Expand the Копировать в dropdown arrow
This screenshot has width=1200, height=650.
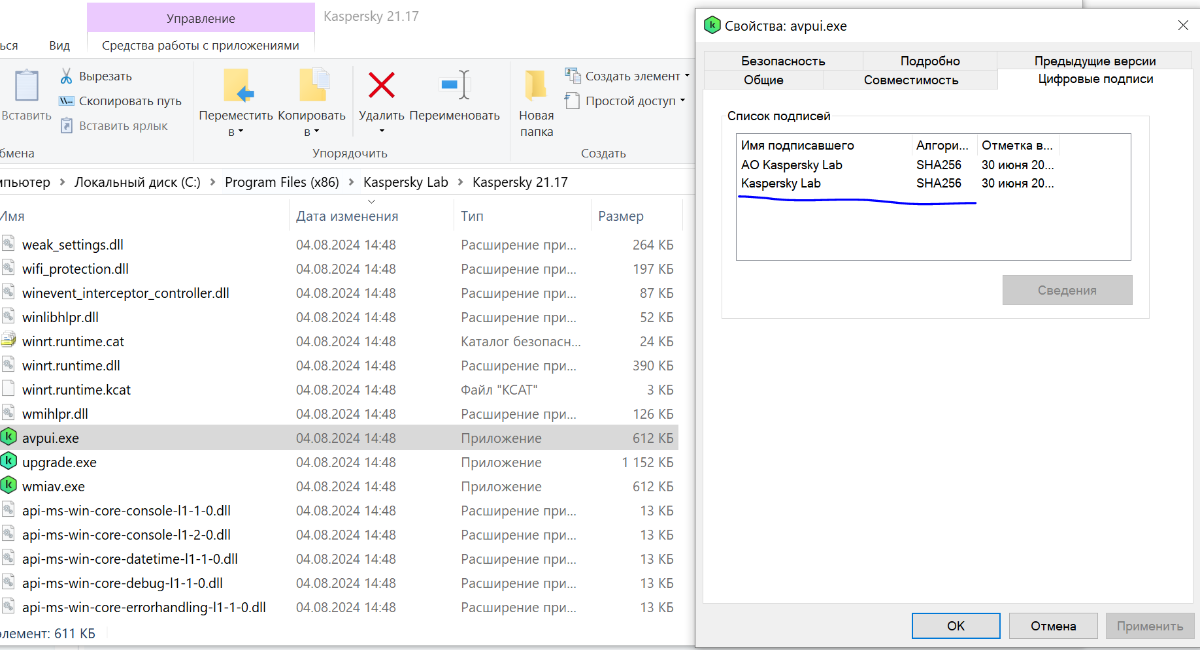point(317,131)
